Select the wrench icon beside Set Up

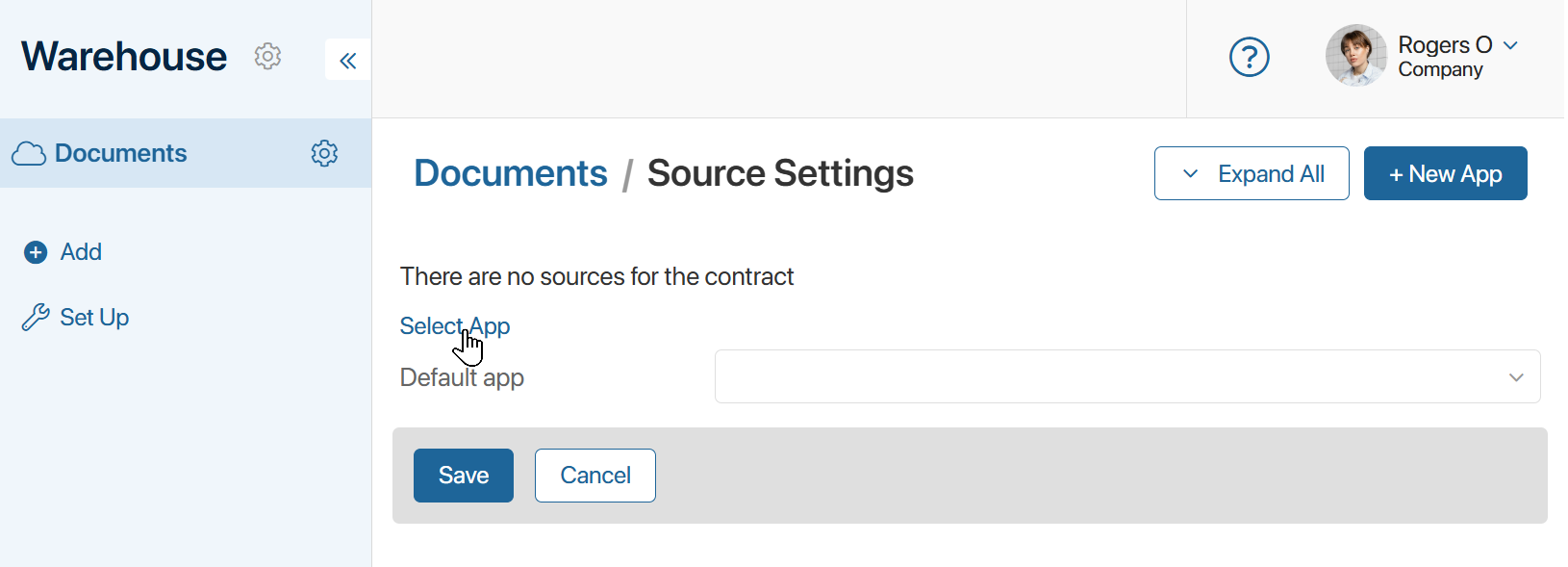[x=36, y=317]
